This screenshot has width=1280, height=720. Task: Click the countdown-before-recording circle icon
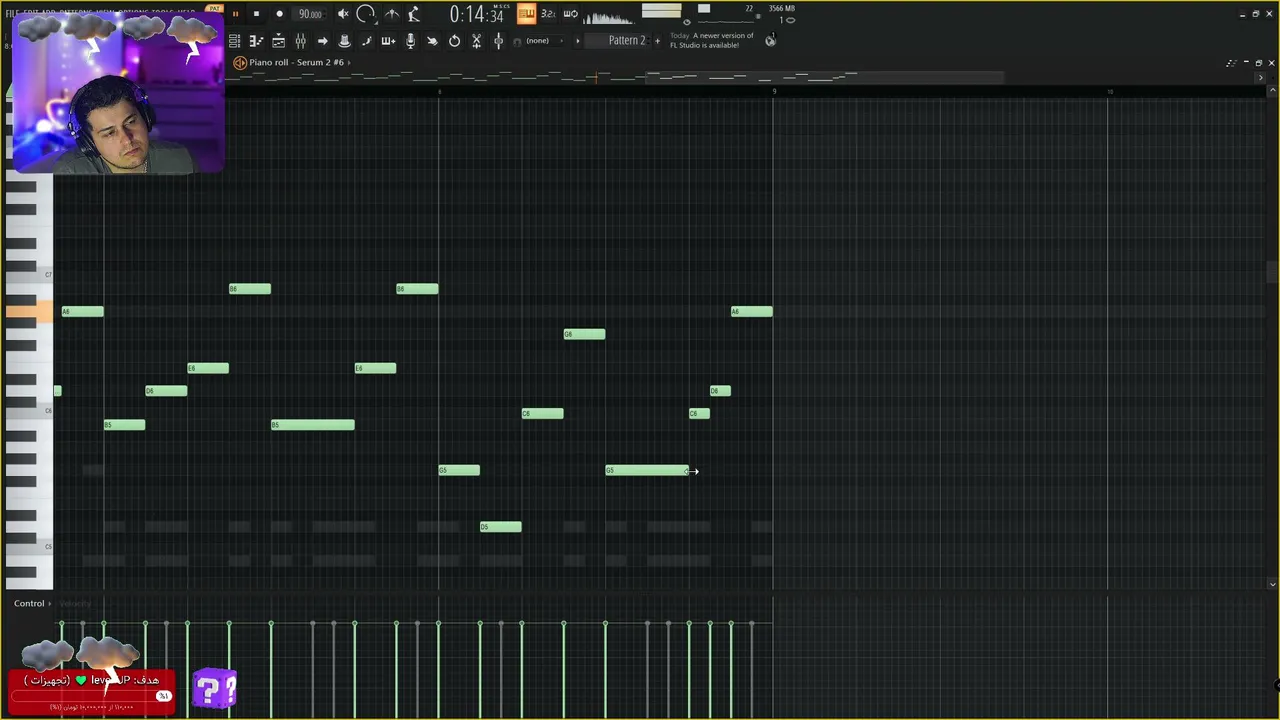[x=366, y=14]
